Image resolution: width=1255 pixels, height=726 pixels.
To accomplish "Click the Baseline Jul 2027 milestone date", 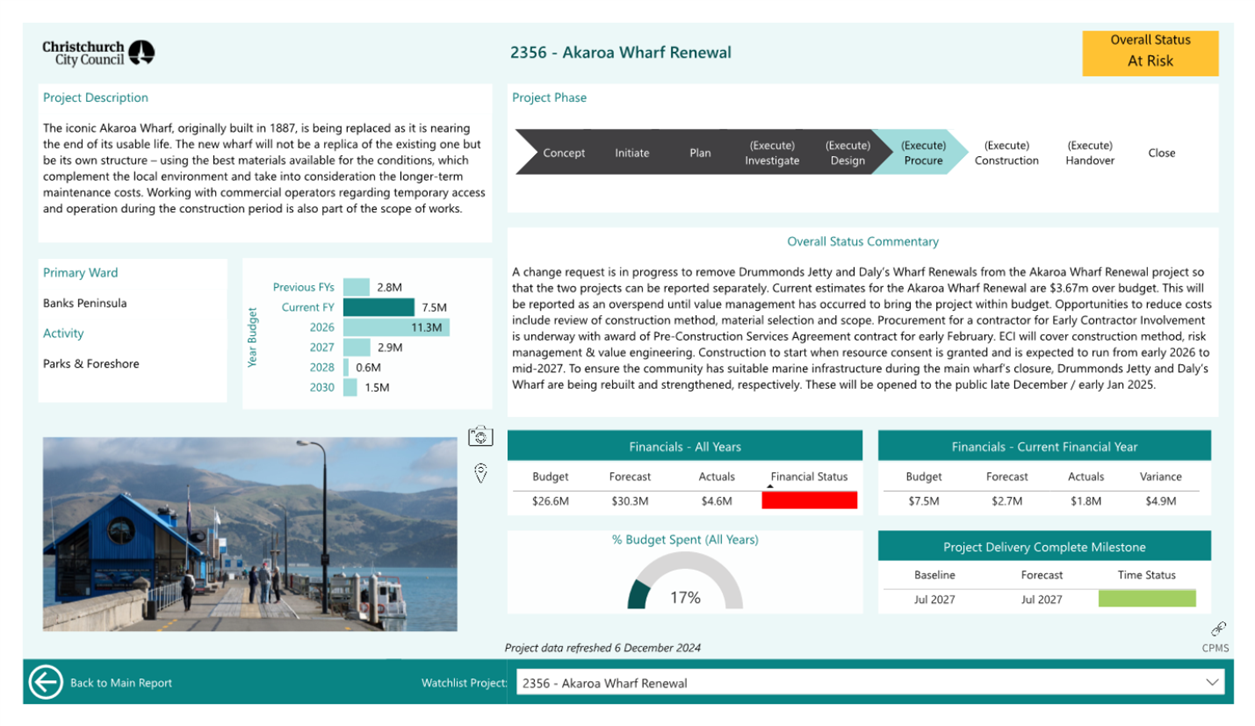I will pos(934,599).
